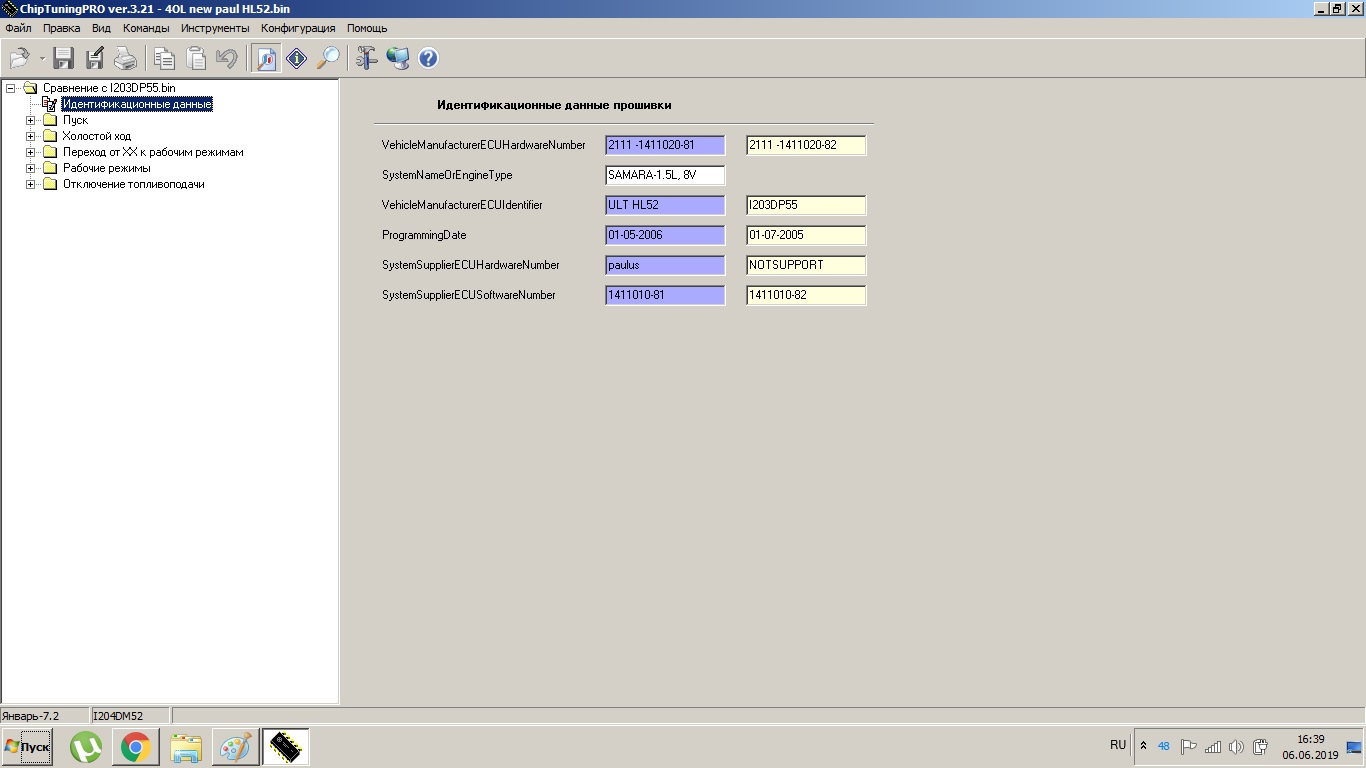Expand the Рабочие режимы folder node
The height and width of the screenshot is (768, 1366).
31,168
